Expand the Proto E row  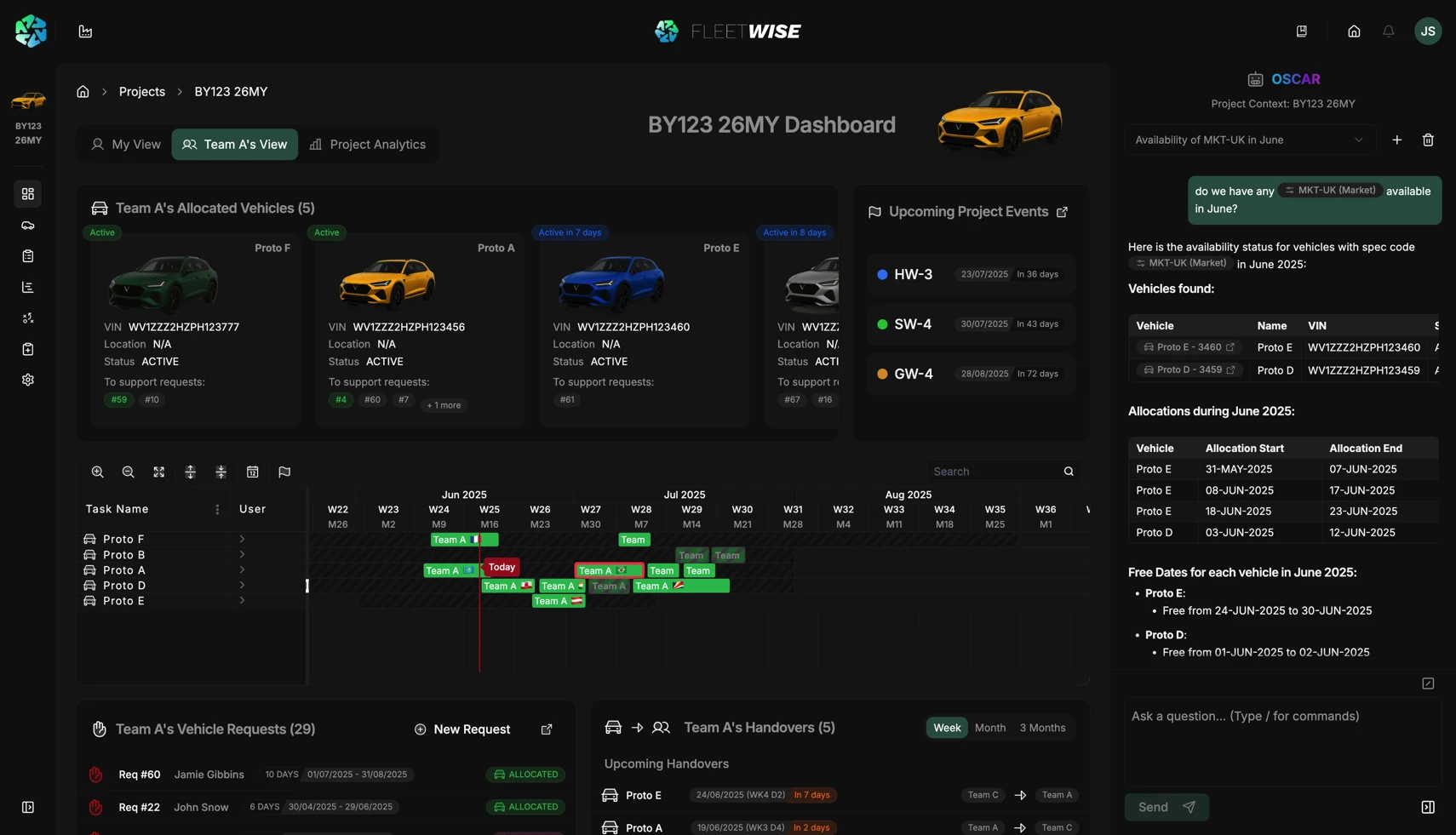[243, 600]
